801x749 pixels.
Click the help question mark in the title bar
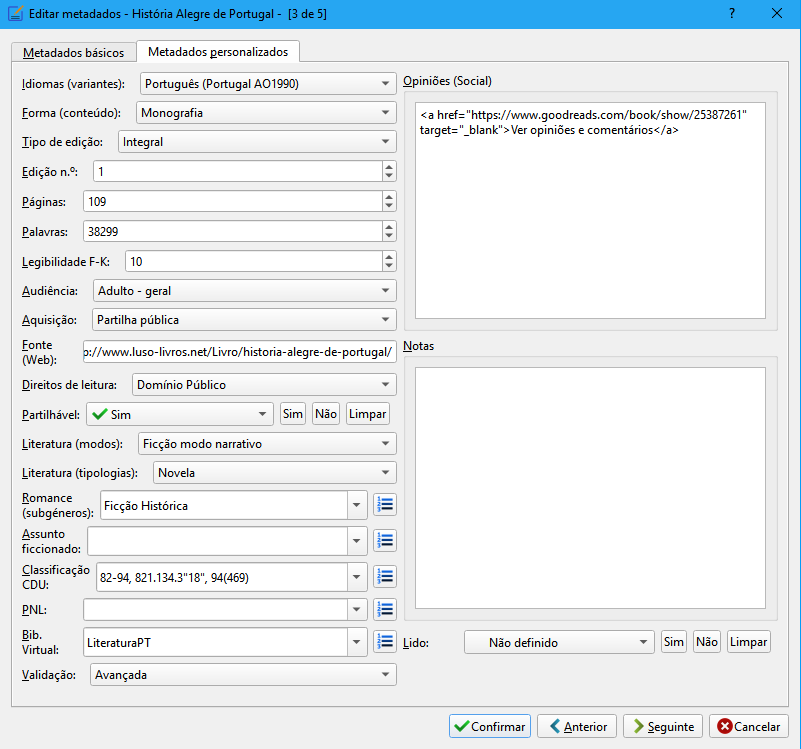click(732, 13)
